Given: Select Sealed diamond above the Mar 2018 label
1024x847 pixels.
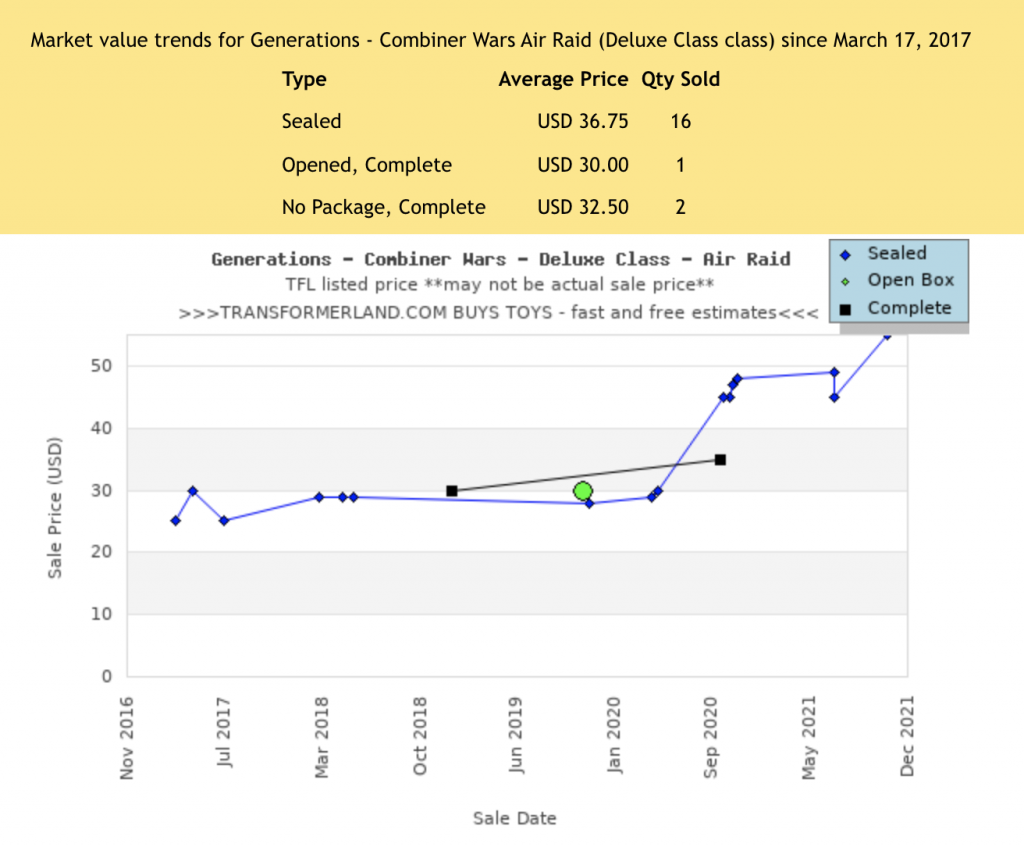Looking at the screenshot, I should (x=319, y=497).
